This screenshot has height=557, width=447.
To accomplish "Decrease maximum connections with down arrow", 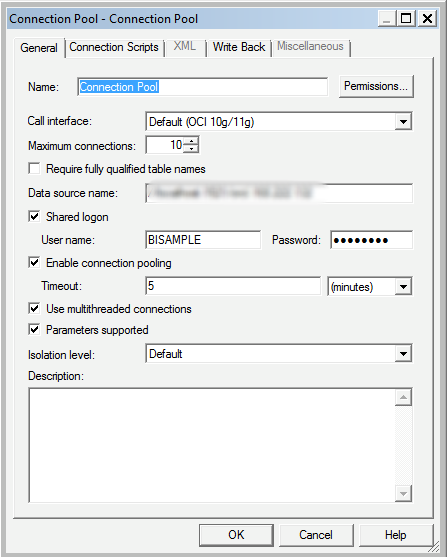I will click(192, 149).
